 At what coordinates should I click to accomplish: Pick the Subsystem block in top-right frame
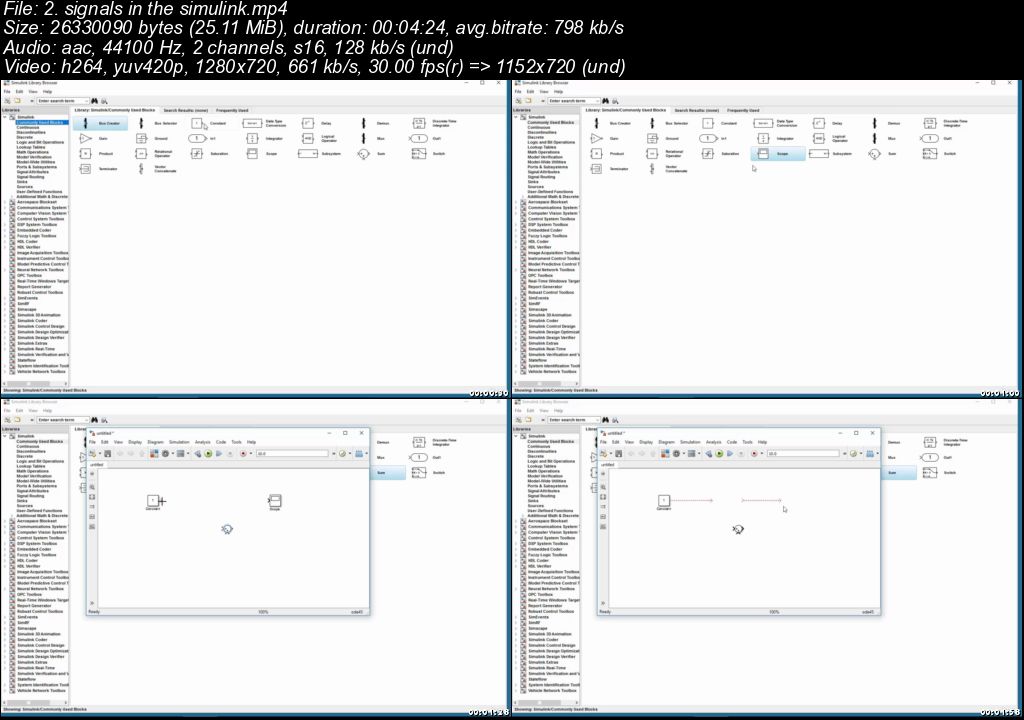click(x=831, y=154)
